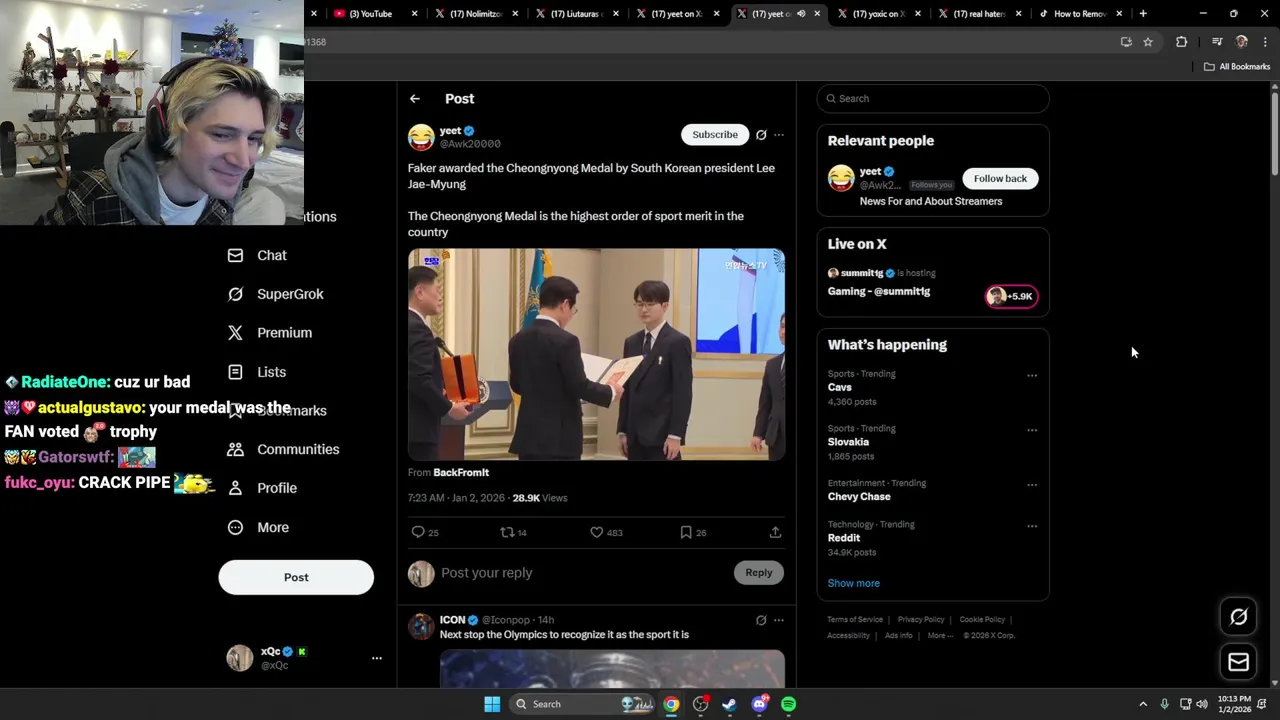Screen dimensions: 1280x720
Task: Open the Cavs trending topic
Action: coord(840,387)
